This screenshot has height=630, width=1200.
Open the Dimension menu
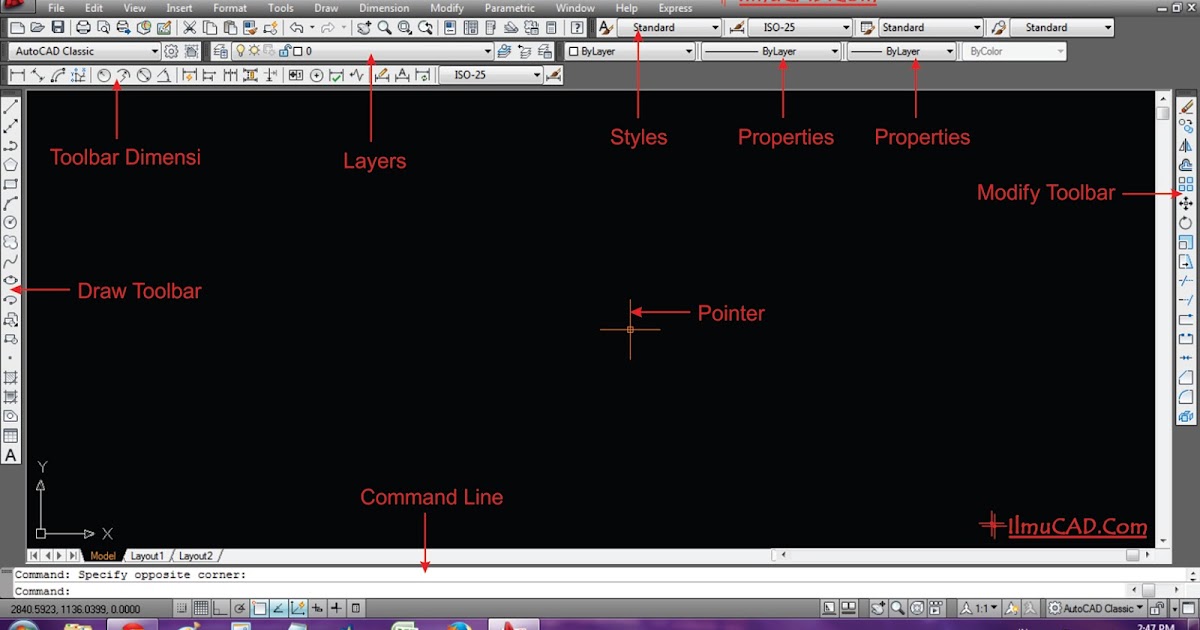coord(384,8)
